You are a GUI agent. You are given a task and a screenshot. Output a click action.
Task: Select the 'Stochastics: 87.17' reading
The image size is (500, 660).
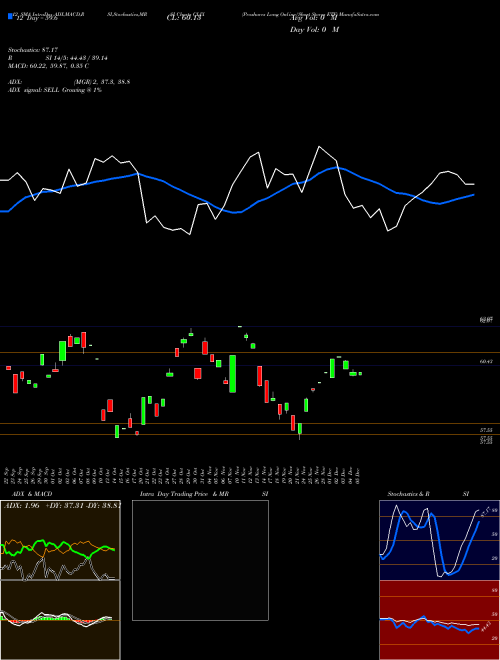point(32,50)
